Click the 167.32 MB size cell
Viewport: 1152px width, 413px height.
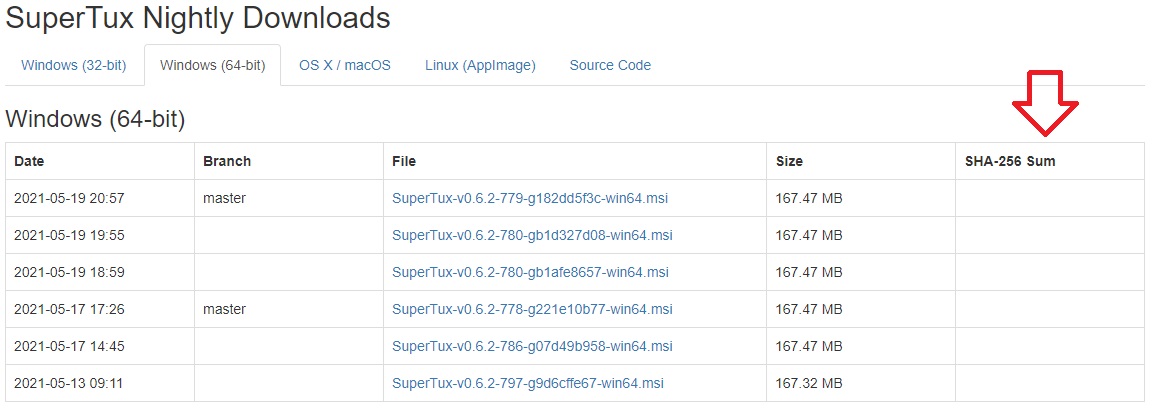(809, 383)
